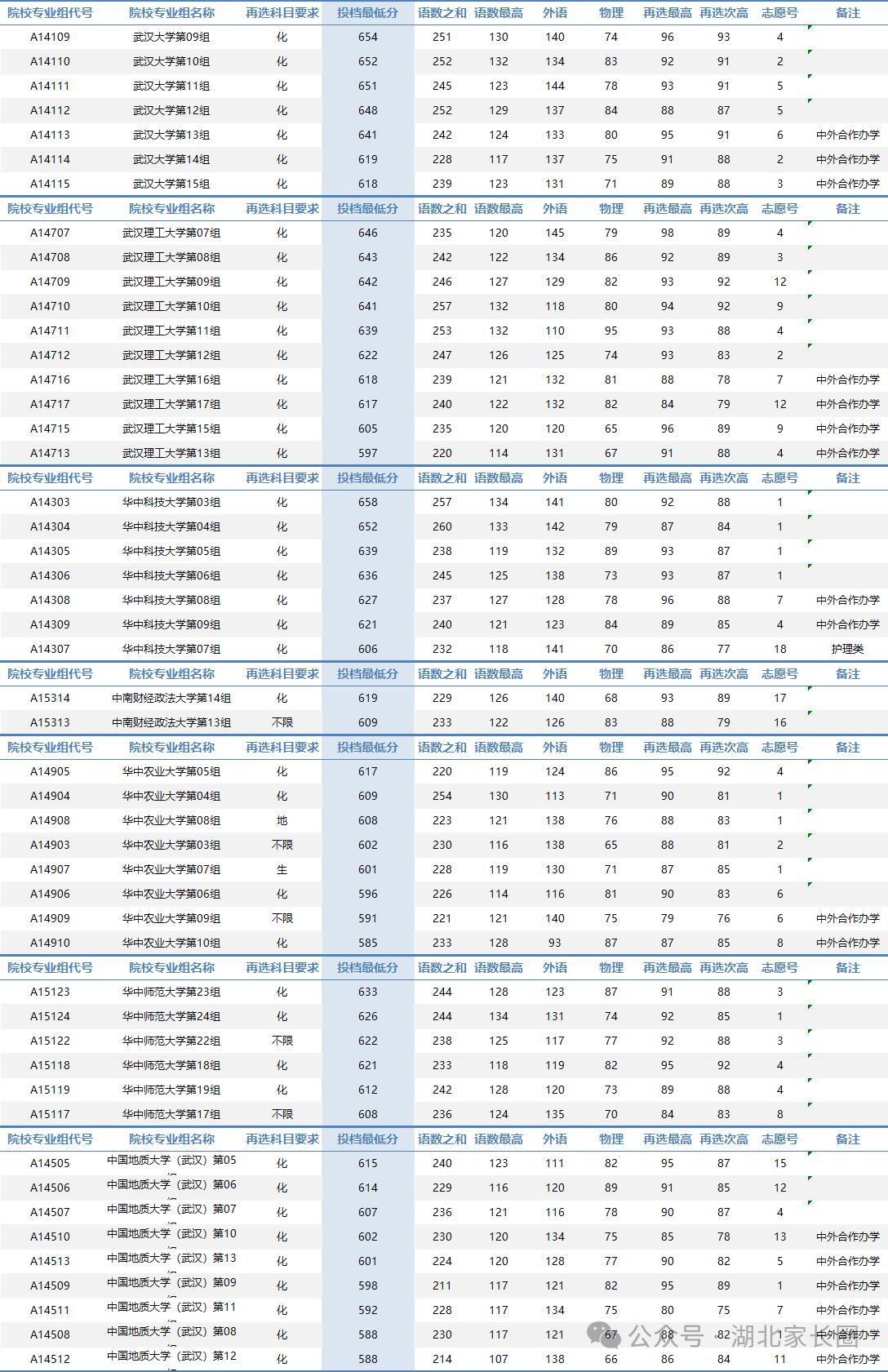Select the 中南财经政法大学第14组 cell
888x1372 pixels.
pos(171,698)
